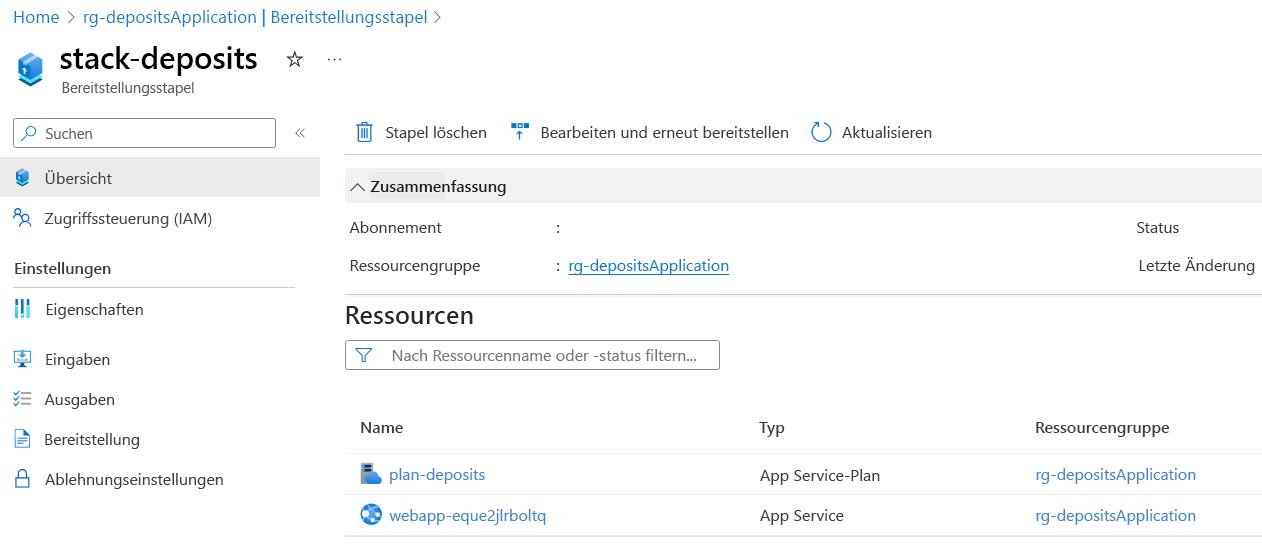Click the App Service type cell in the webapp row
The width and height of the screenshot is (1262, 550).
(802, 516)
